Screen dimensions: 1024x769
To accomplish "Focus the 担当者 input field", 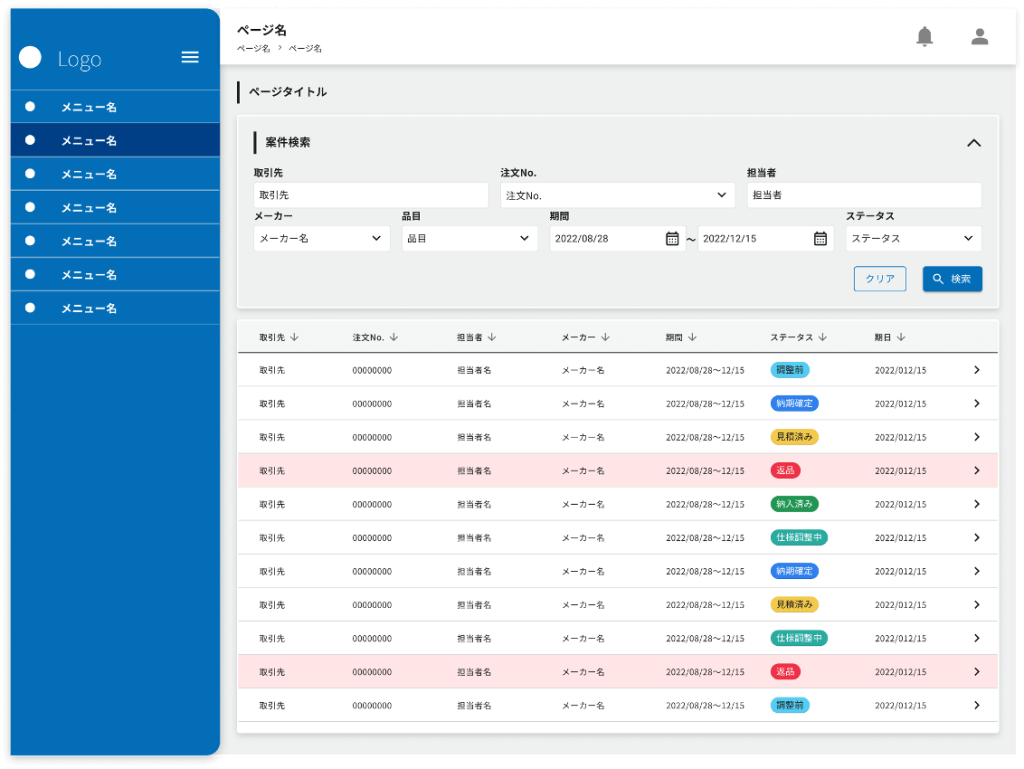I will coord(864,195).
